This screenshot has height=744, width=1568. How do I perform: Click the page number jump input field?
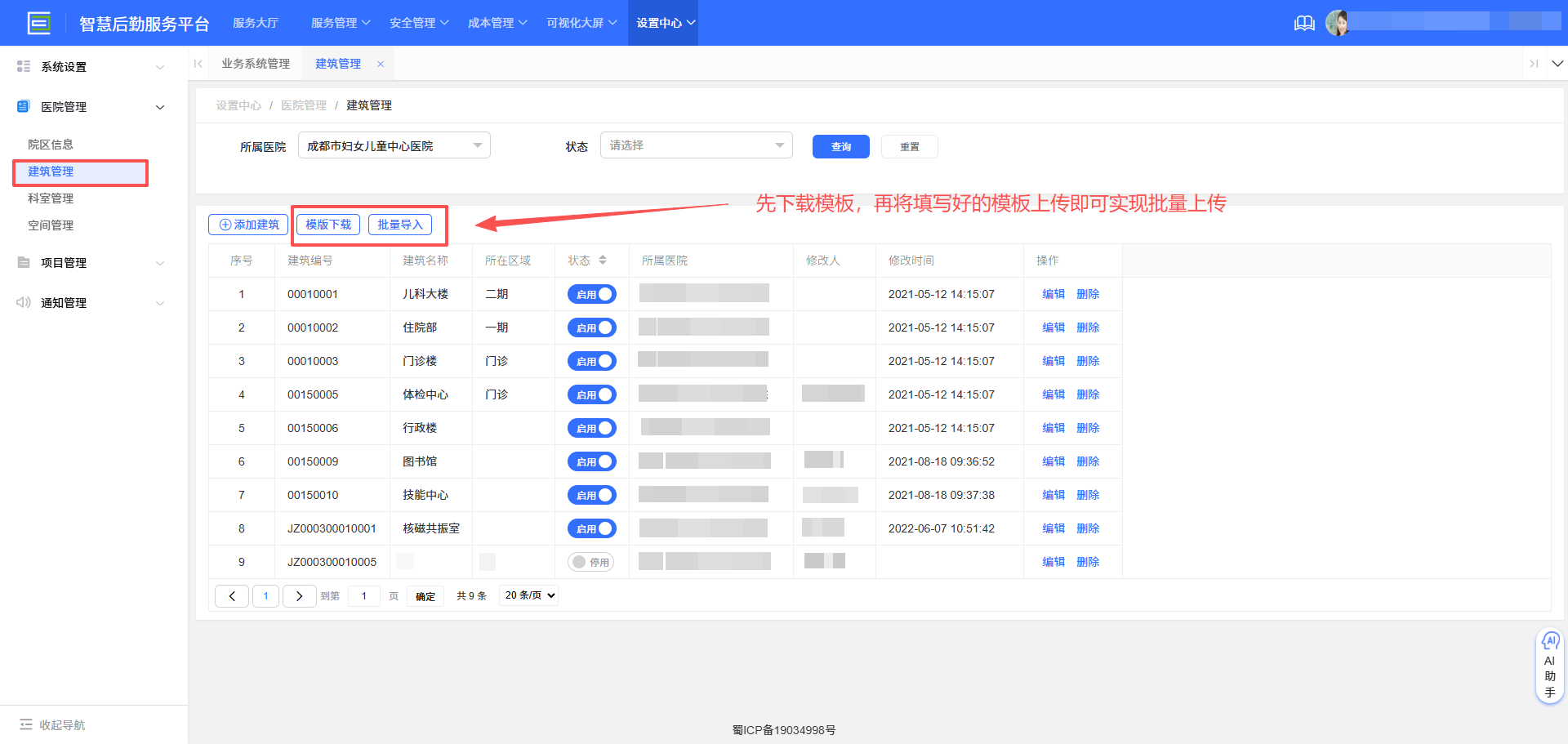(x=364, y=596)
